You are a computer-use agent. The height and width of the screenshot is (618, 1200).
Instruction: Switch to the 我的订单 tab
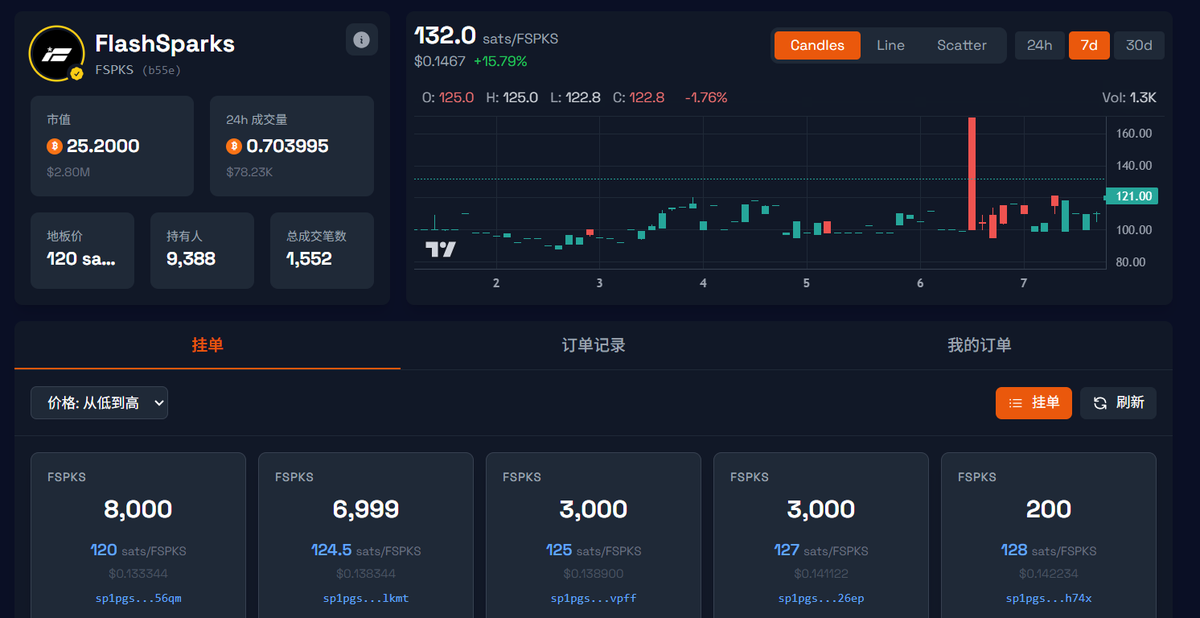[x=980, y=345]
